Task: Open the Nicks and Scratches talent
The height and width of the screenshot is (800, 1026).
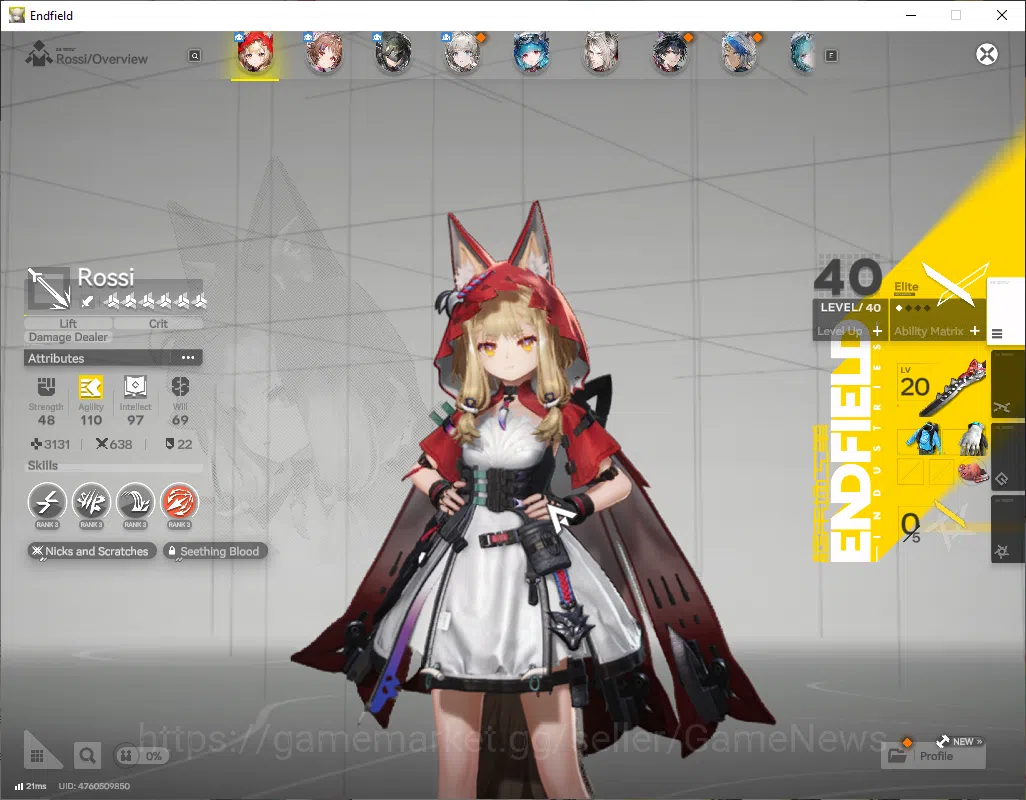Action: [x=92, y=551]
